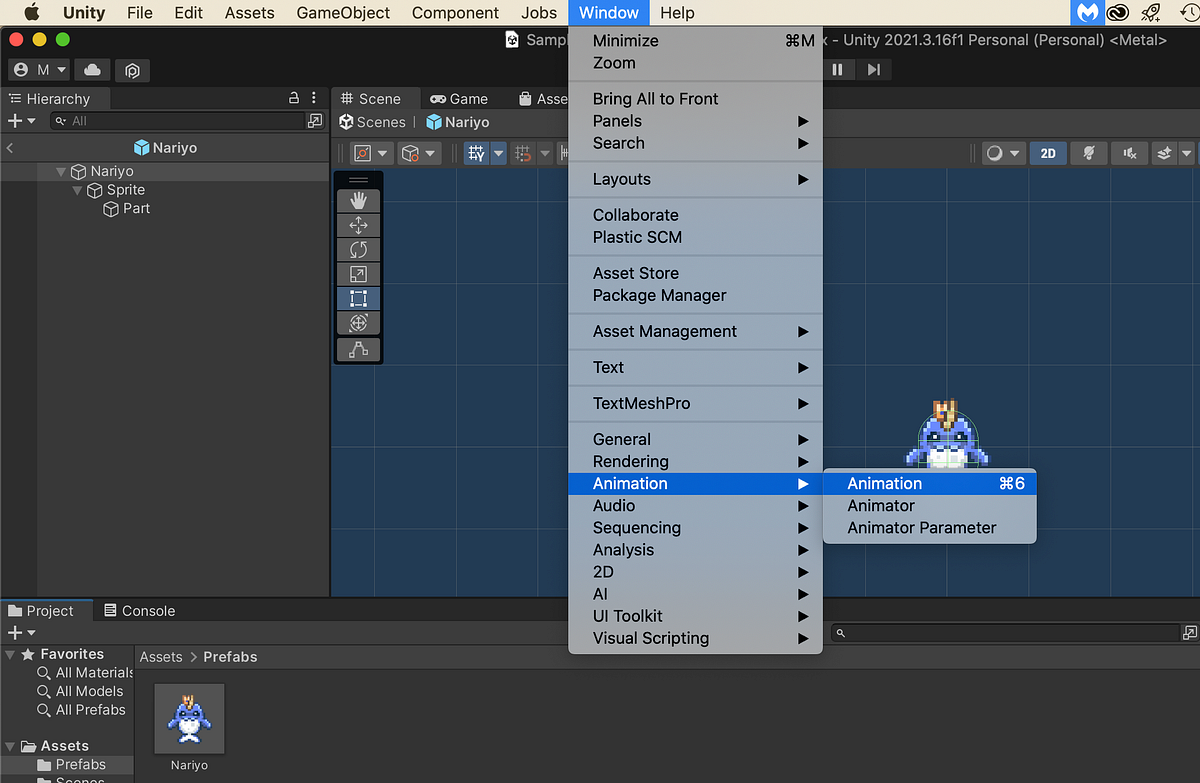Select the Rotate tool
The width and height of the screenshot is (1200, 783).
point(358,249)
